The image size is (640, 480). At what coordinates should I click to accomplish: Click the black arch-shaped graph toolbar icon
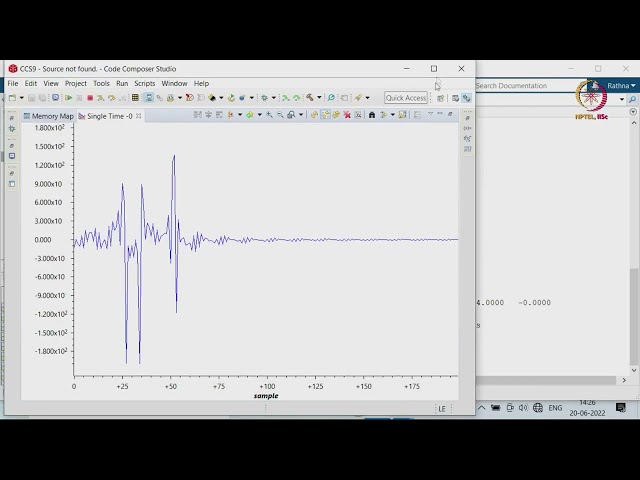coord(371,115)
